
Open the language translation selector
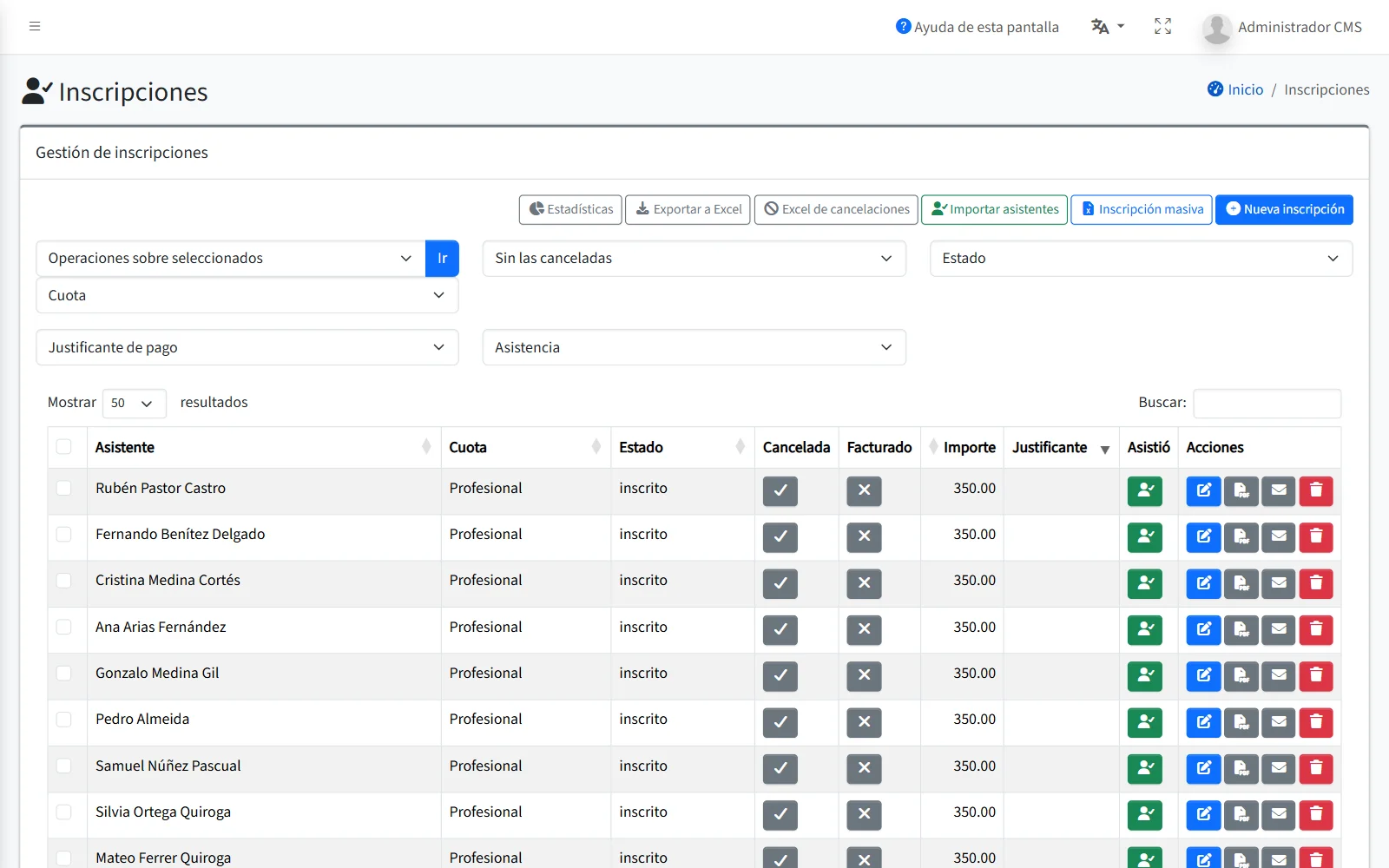(x=1107, y=26)
